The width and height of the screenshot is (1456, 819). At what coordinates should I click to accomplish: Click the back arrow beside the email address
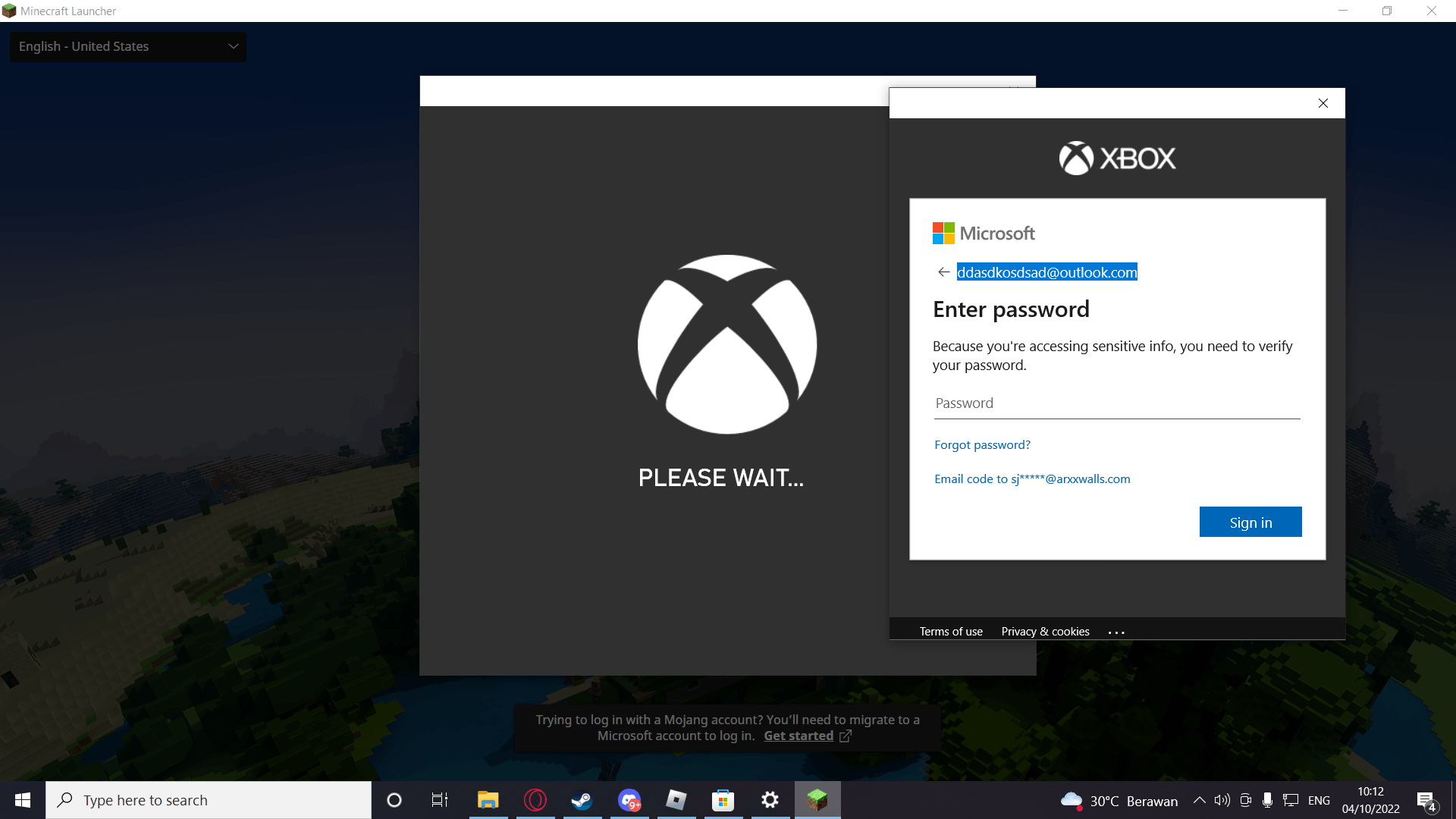(x=943, y=272)
